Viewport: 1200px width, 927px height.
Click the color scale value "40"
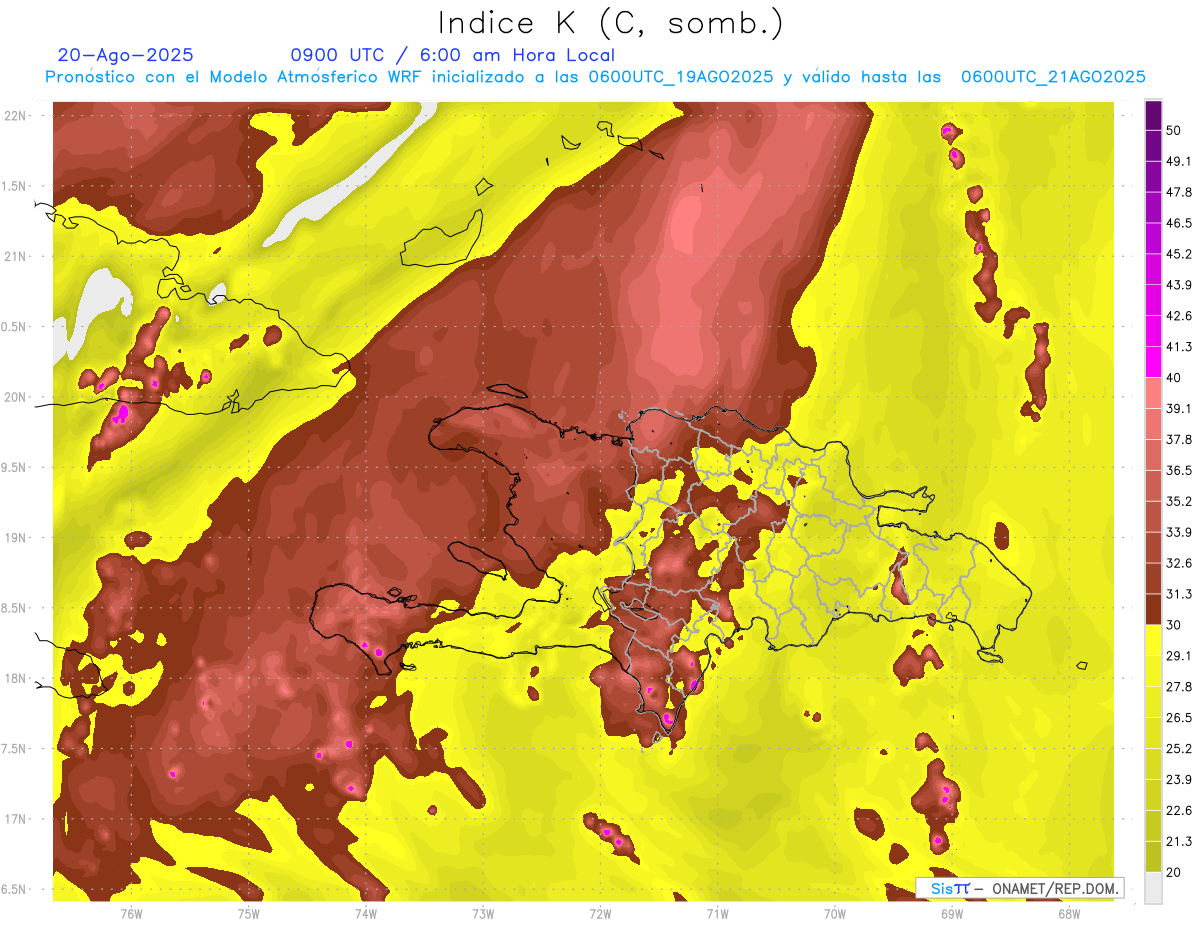1173,378
